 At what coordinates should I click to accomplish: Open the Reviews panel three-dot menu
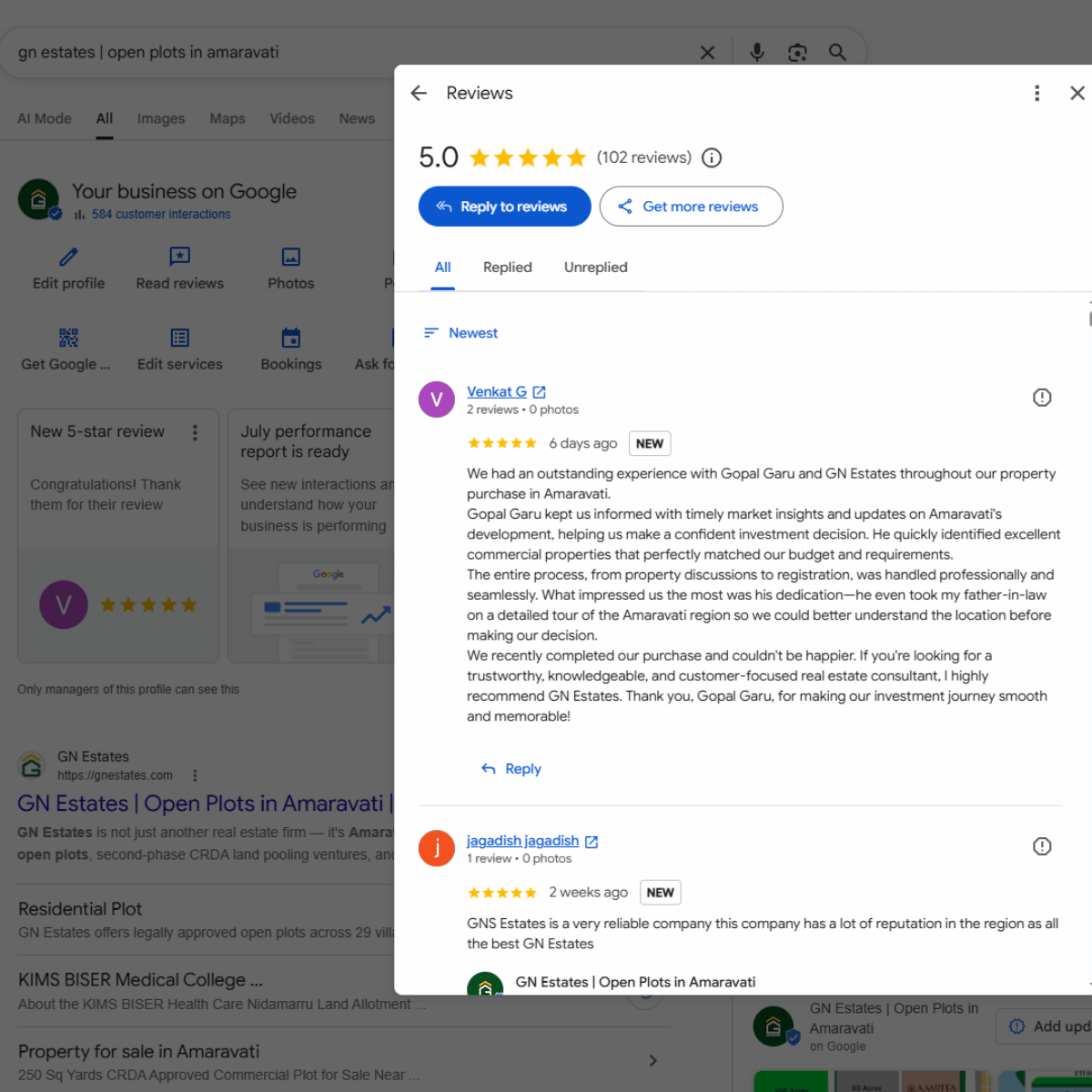[x=1036, y=93]
